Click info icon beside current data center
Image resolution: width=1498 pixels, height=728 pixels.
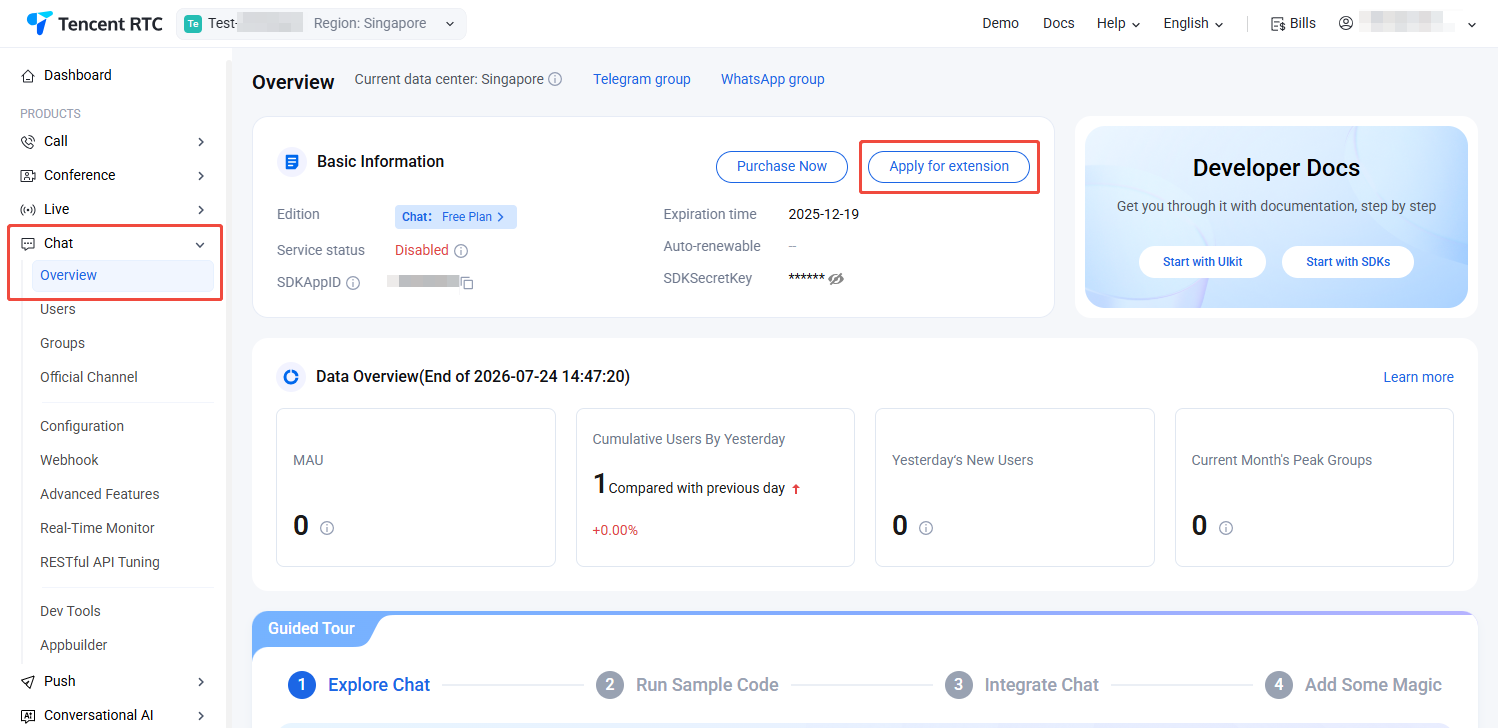click(555, 79)
